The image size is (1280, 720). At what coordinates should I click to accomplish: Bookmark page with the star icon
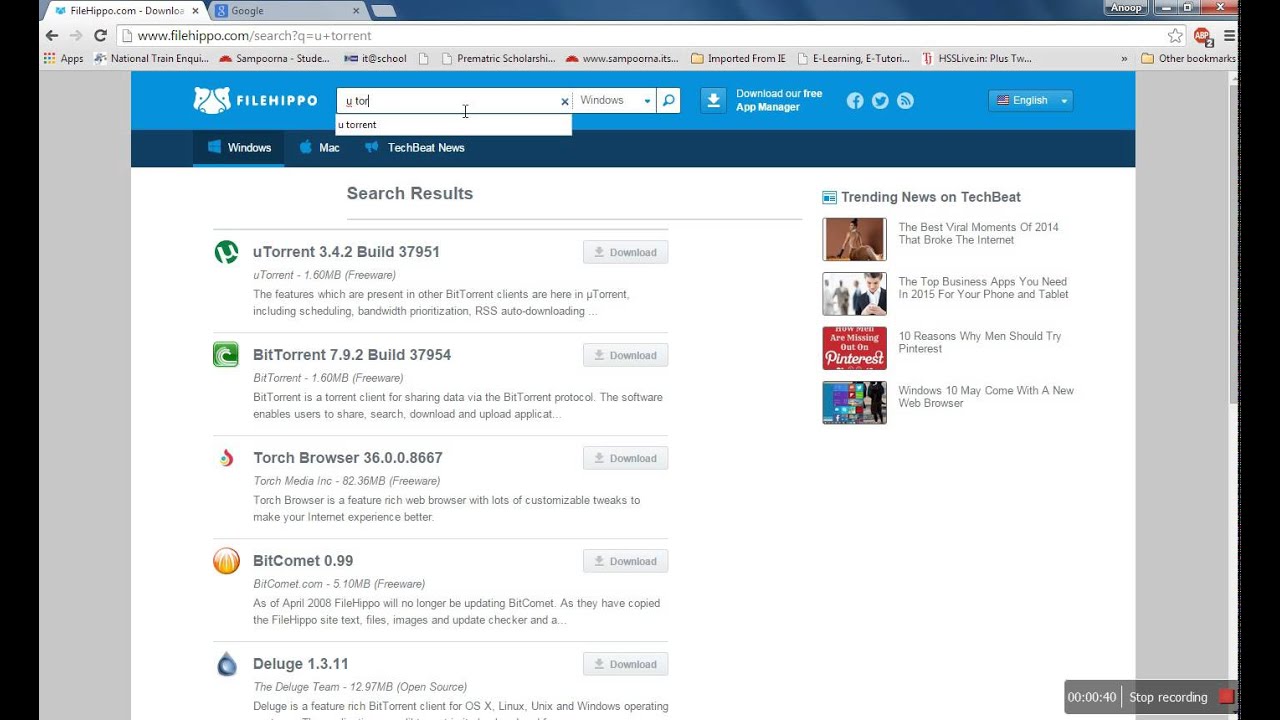(1175, 35)
